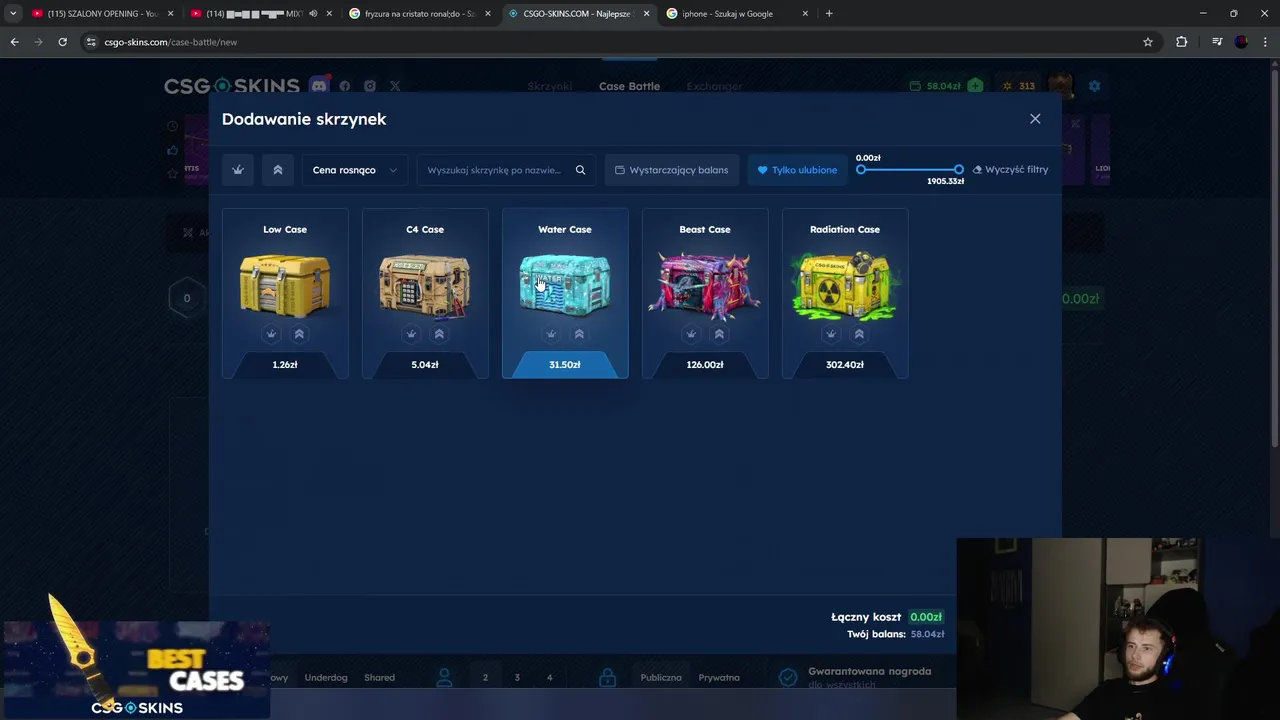
Task: Toggle Tylko ulubione favorites filter
Action: pyautogui.click(x=797, y=170)
